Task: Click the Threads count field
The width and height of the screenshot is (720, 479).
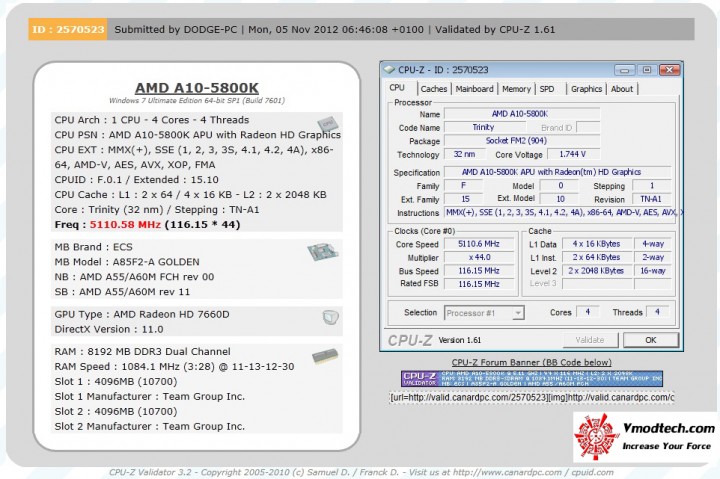Action: pyautogui.click(x=658, y=312)
